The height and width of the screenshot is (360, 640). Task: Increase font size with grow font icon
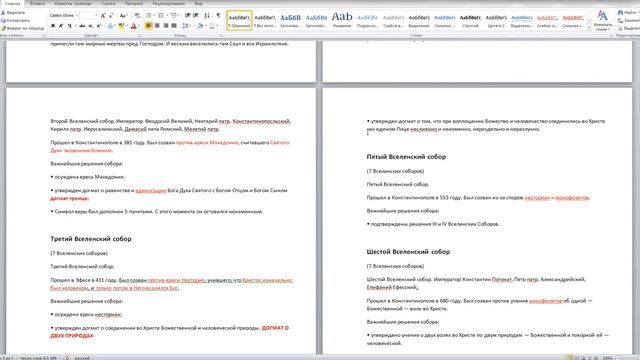click(103, 16)
